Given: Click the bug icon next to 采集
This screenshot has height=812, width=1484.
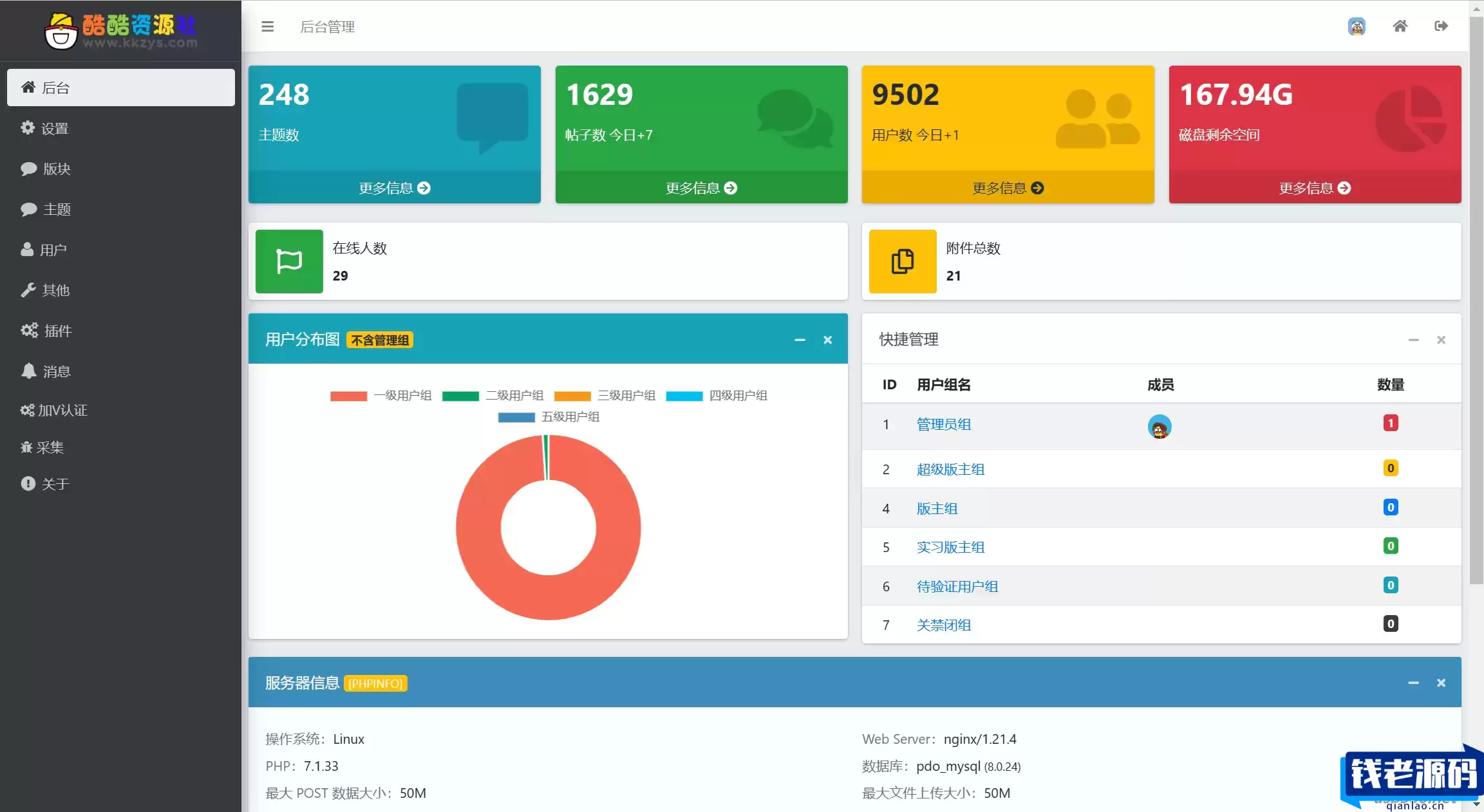Looking at the screenshot, I should [26, 447].
